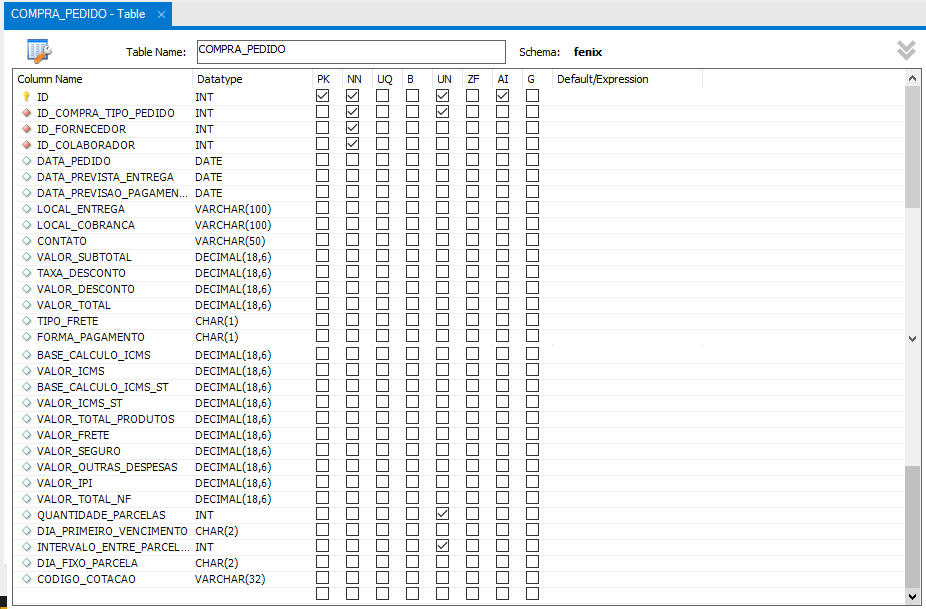Click the diamond icon of VALOR_DESCONTO
Screen dimensions: 926x609
pyautogui.click(x=27, y=288)
